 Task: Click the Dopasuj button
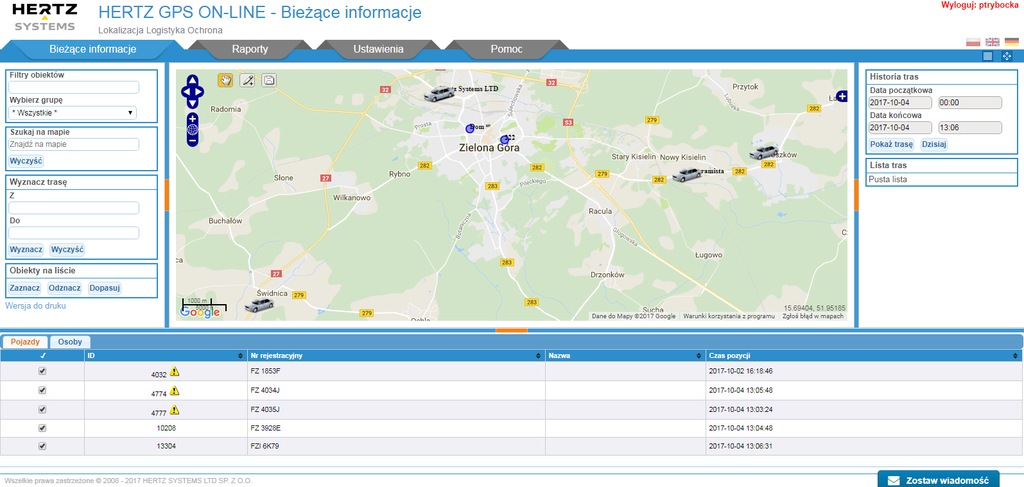(x=105, y=288)
